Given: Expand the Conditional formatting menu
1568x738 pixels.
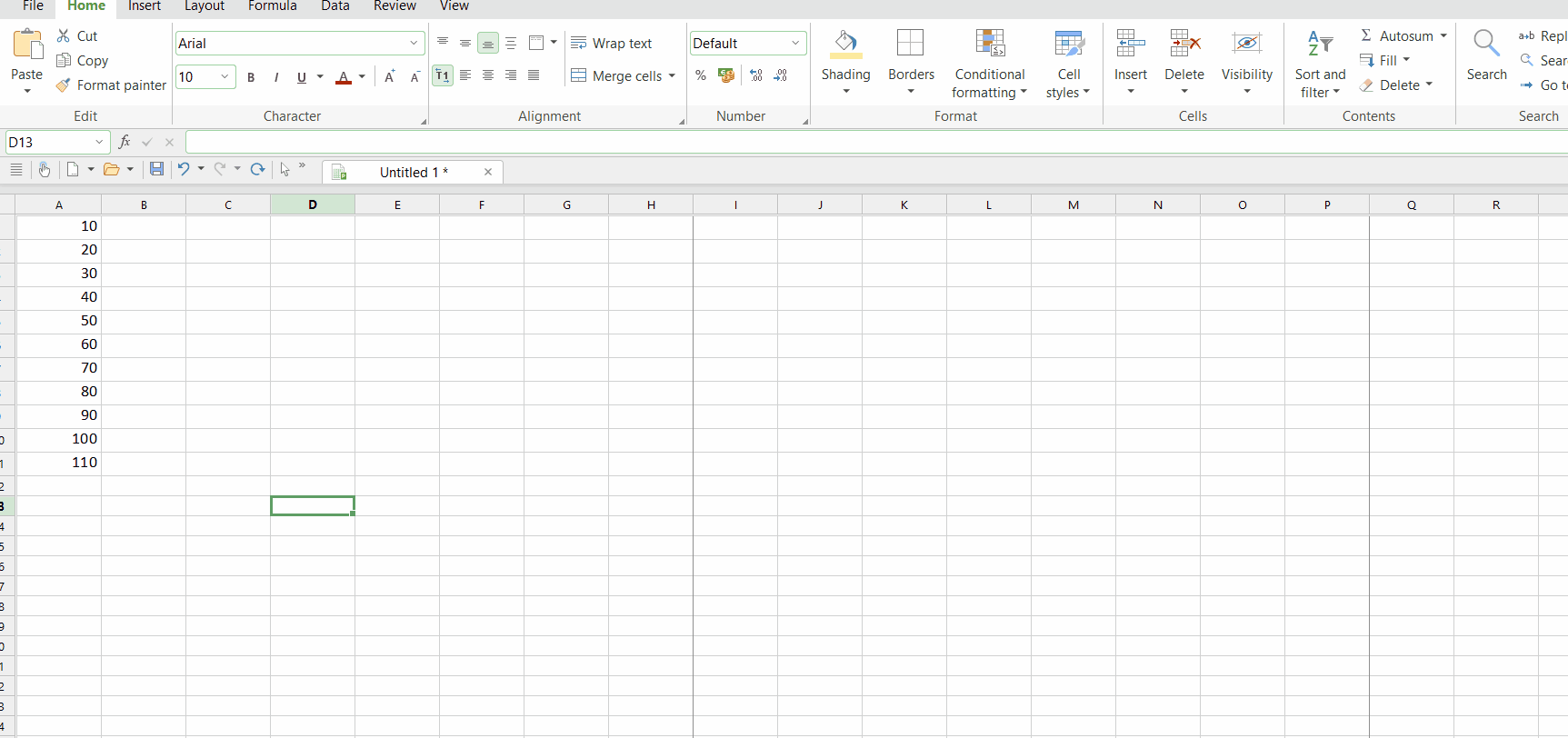Looking at the screenshot, I should [989, 83].
